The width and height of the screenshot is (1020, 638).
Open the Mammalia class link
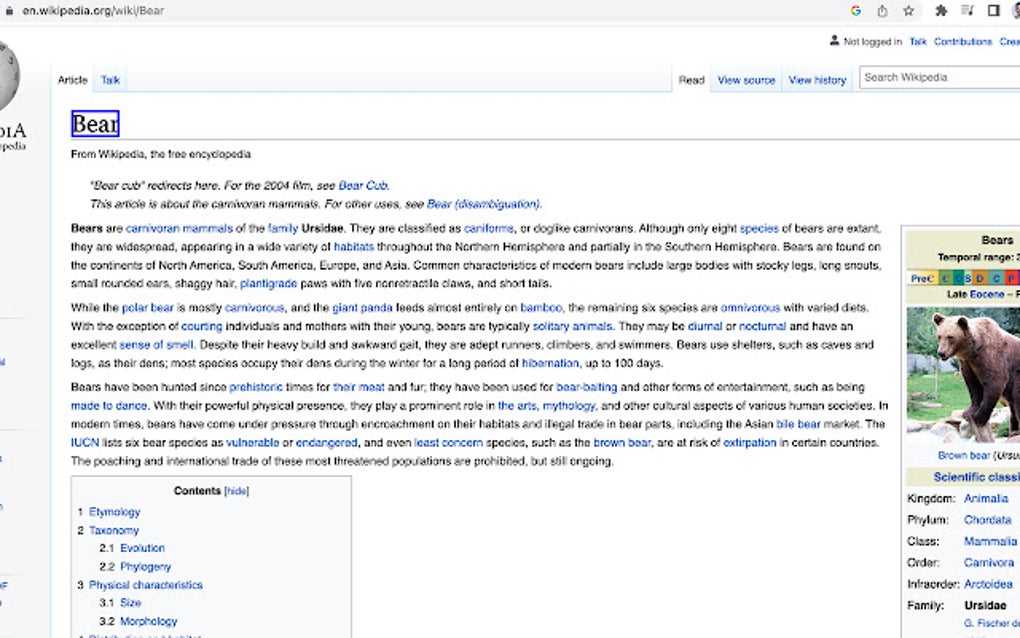coord(990,541)
